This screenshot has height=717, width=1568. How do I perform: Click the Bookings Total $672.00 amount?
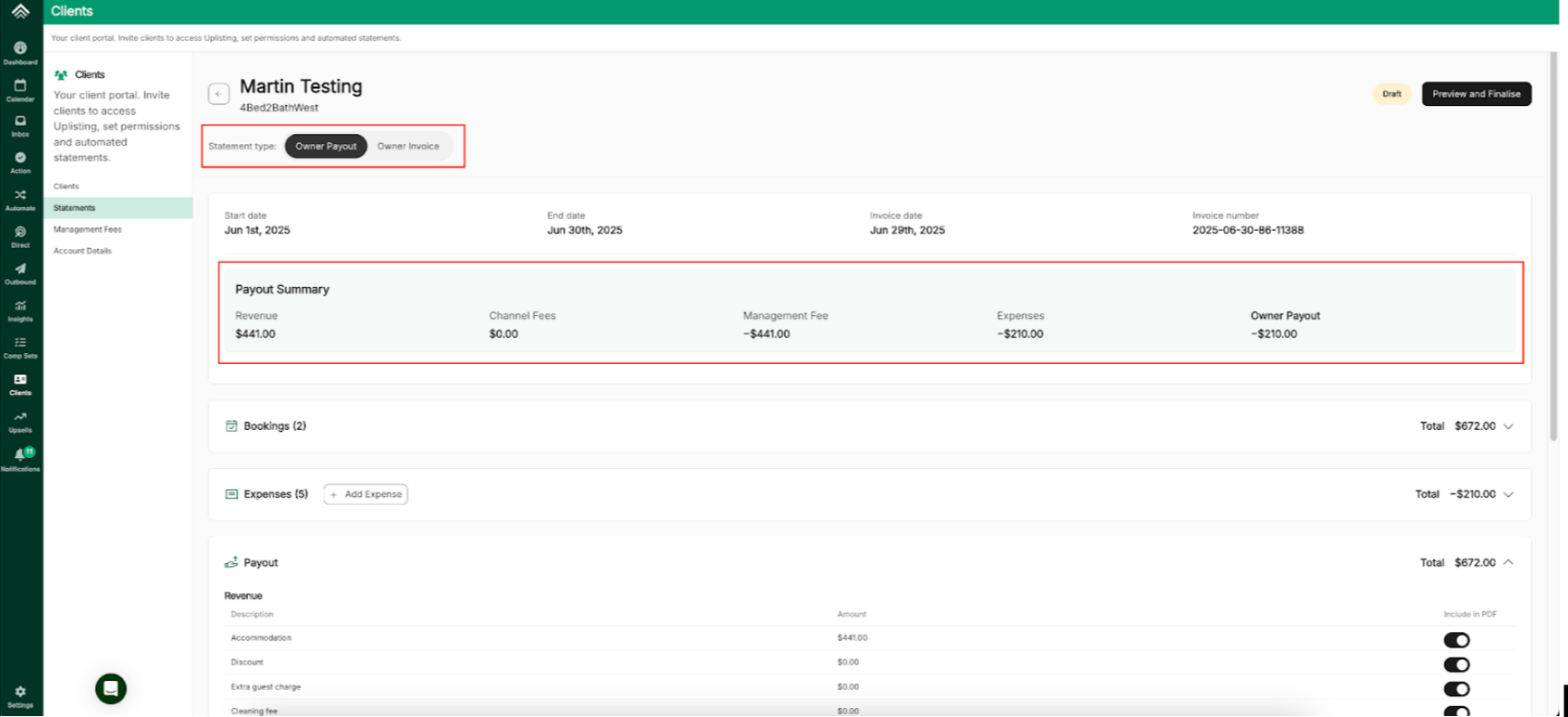coord(1475,426)
